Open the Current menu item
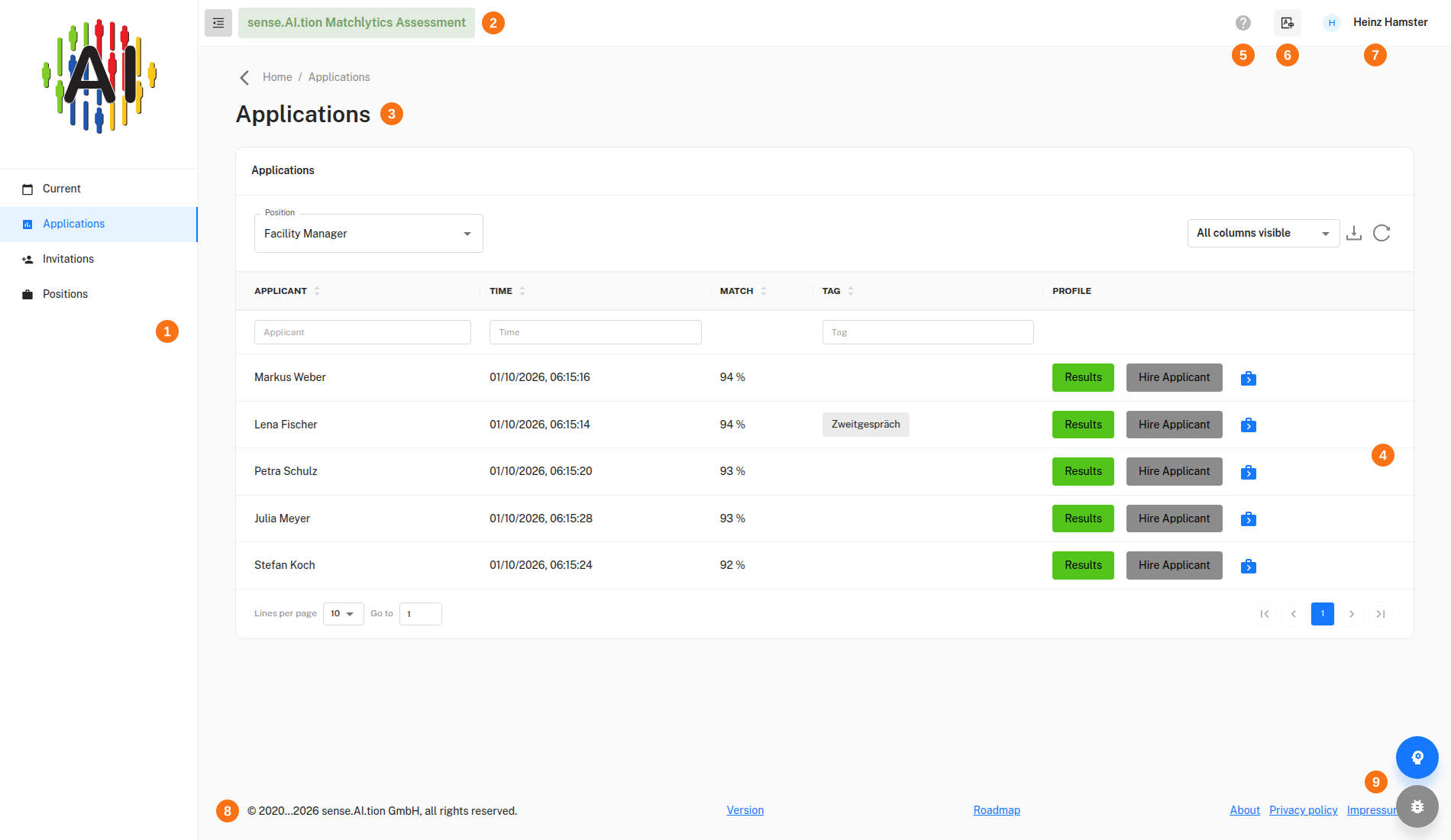 (x=99, y=189)
